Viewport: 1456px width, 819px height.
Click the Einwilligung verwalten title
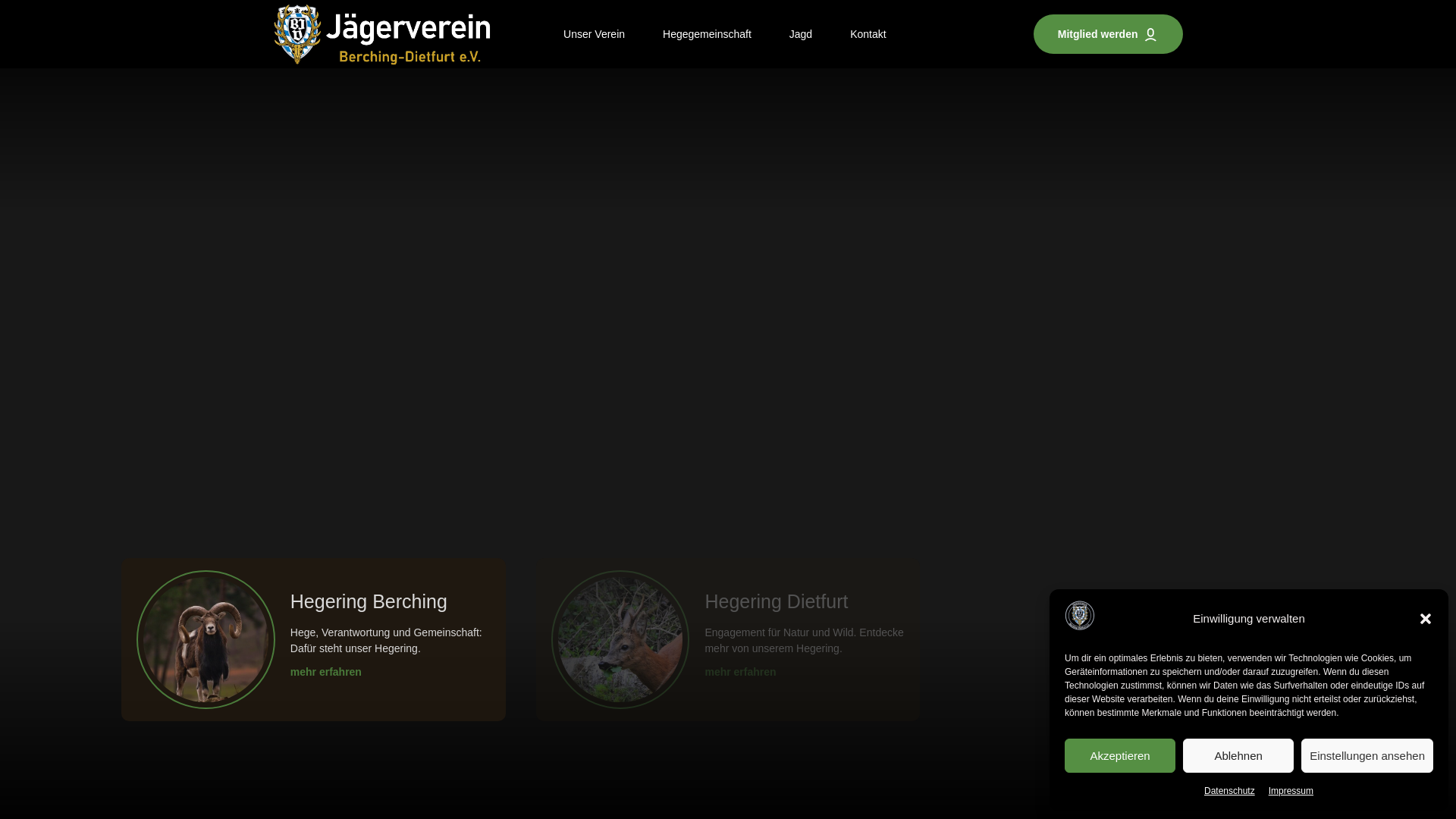tap(1249, 619)
